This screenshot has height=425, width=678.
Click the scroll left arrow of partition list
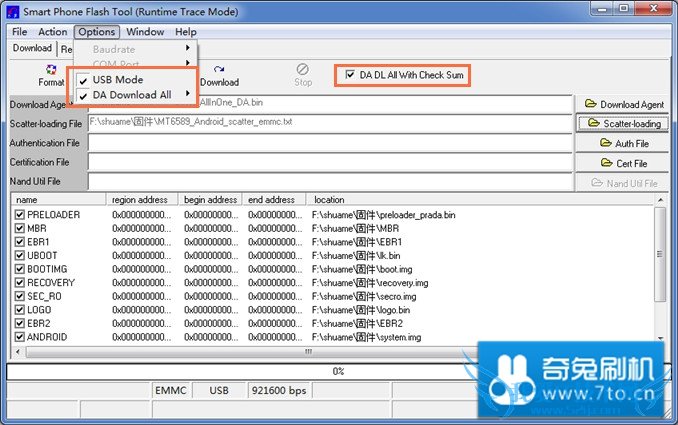coord(18,352)
